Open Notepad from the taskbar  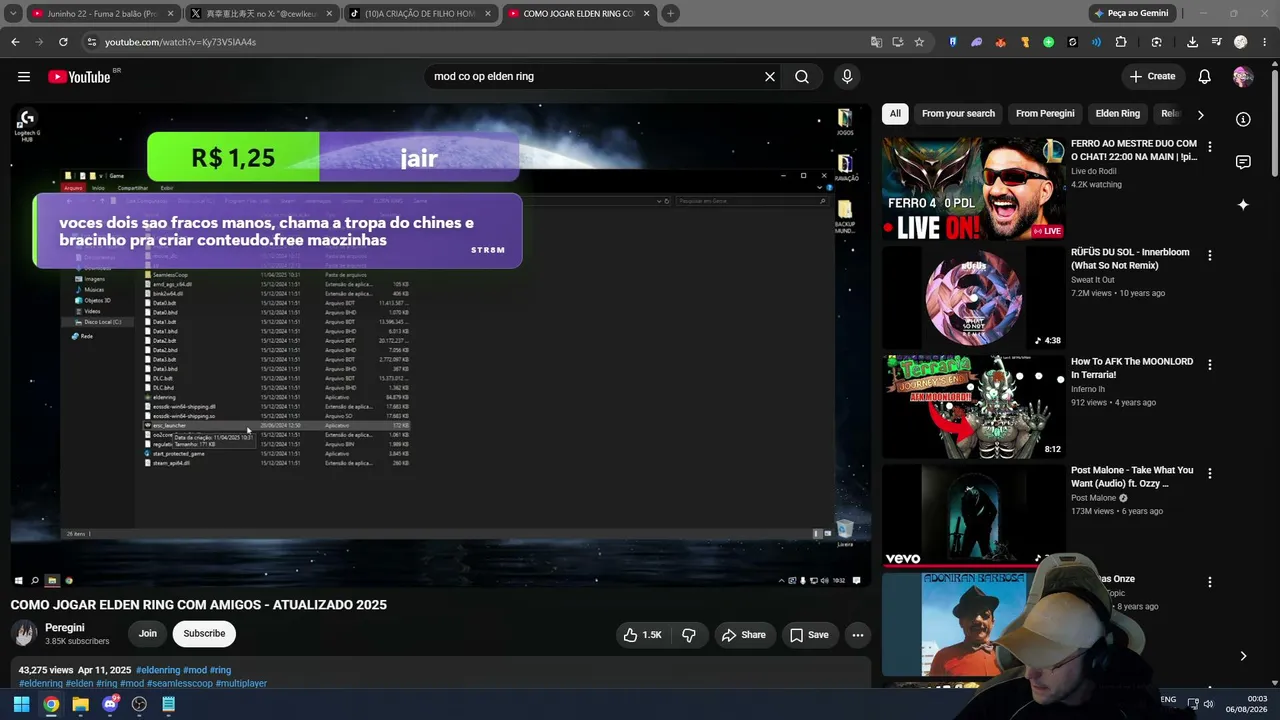tap(168, 704)
